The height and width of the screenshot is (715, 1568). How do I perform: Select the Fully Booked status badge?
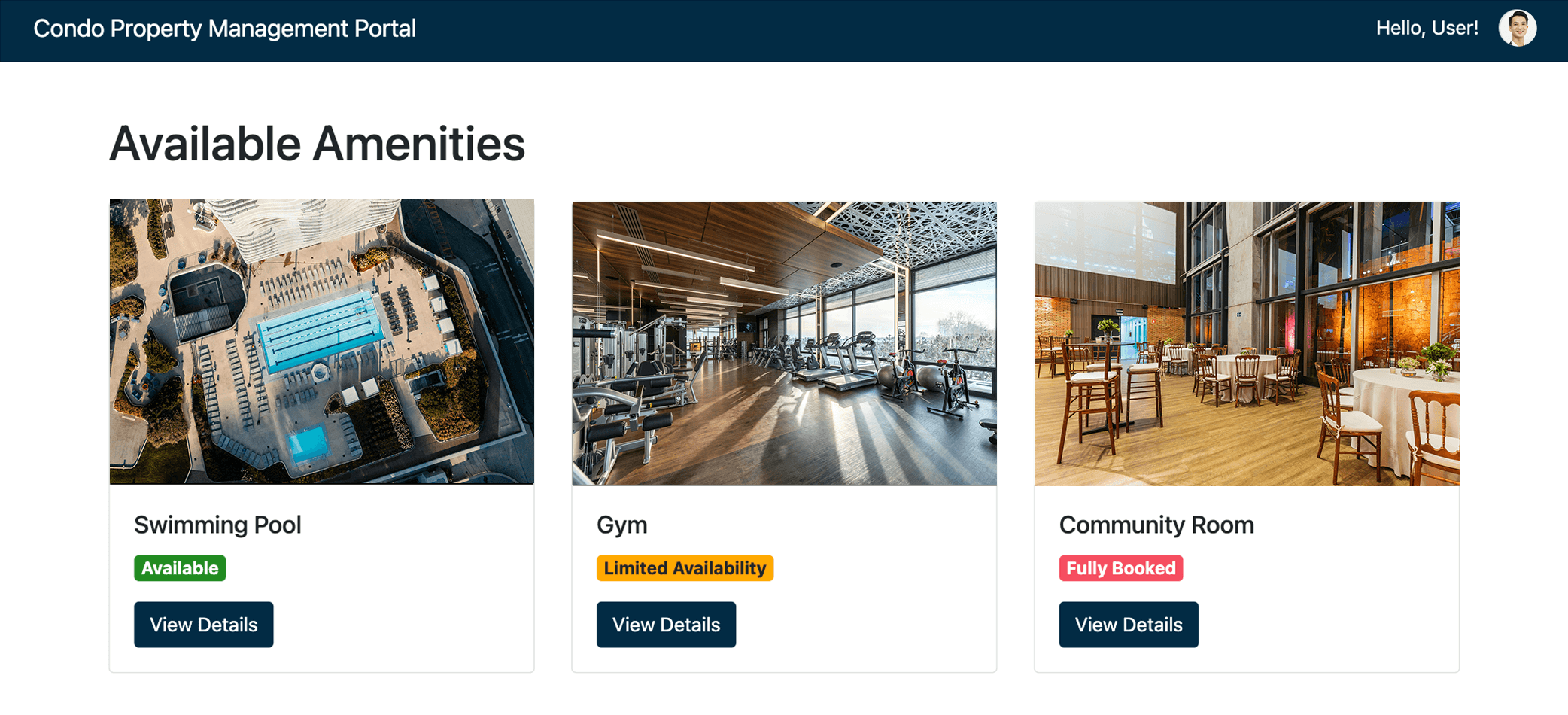click(x=1120, y=568)
